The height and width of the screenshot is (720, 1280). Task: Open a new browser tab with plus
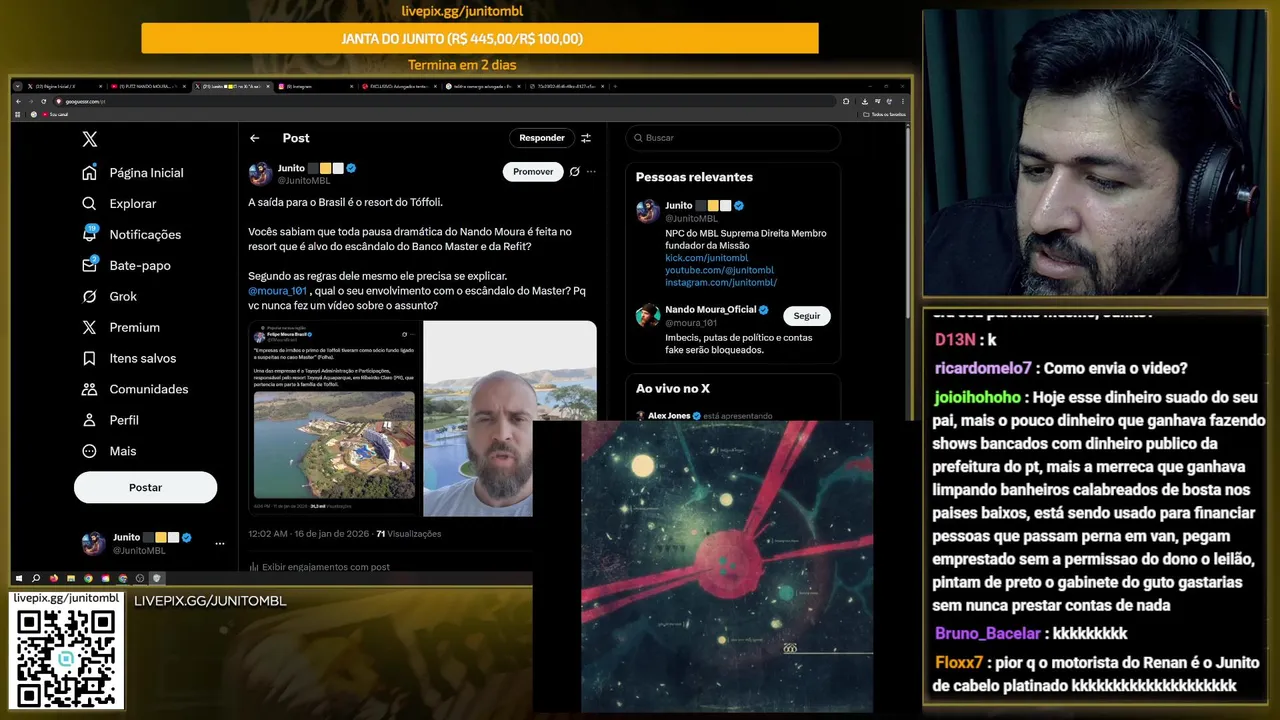(x=615, y=86)
